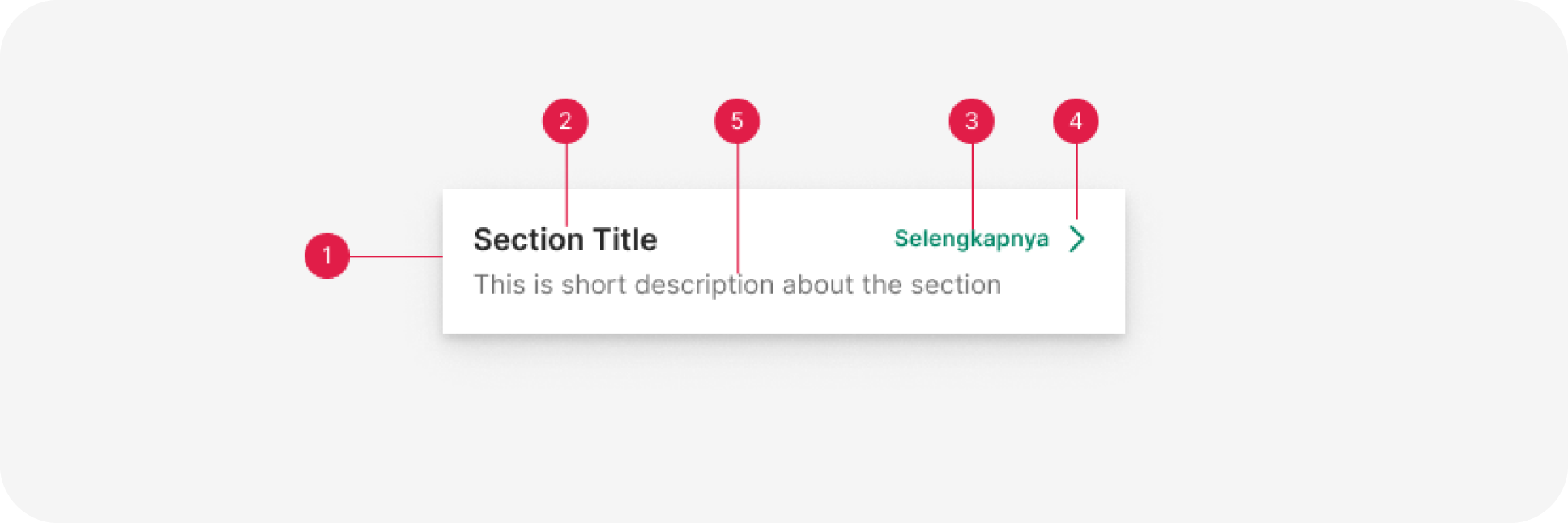Click the red badge numbered 4
1568x523 pixels.
coord(1076,121)
